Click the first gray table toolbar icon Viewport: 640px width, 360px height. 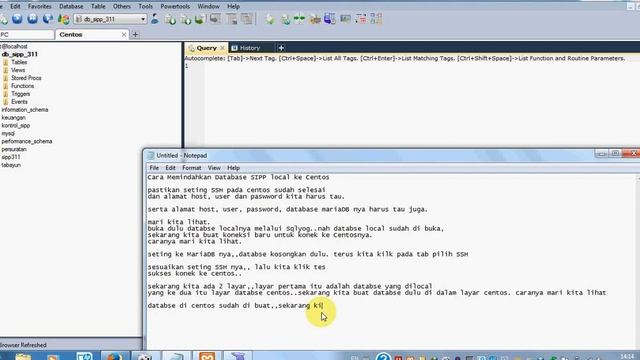click(x=216, y=19)
